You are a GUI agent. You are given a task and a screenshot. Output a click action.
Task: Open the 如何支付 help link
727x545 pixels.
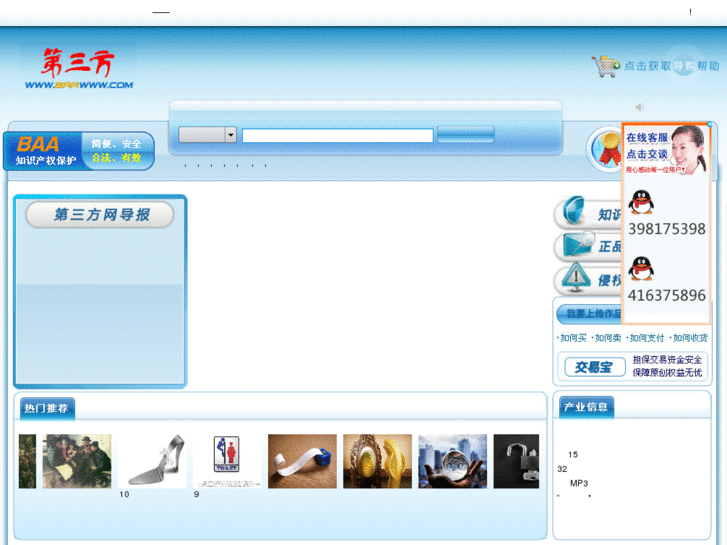(646, 338)
